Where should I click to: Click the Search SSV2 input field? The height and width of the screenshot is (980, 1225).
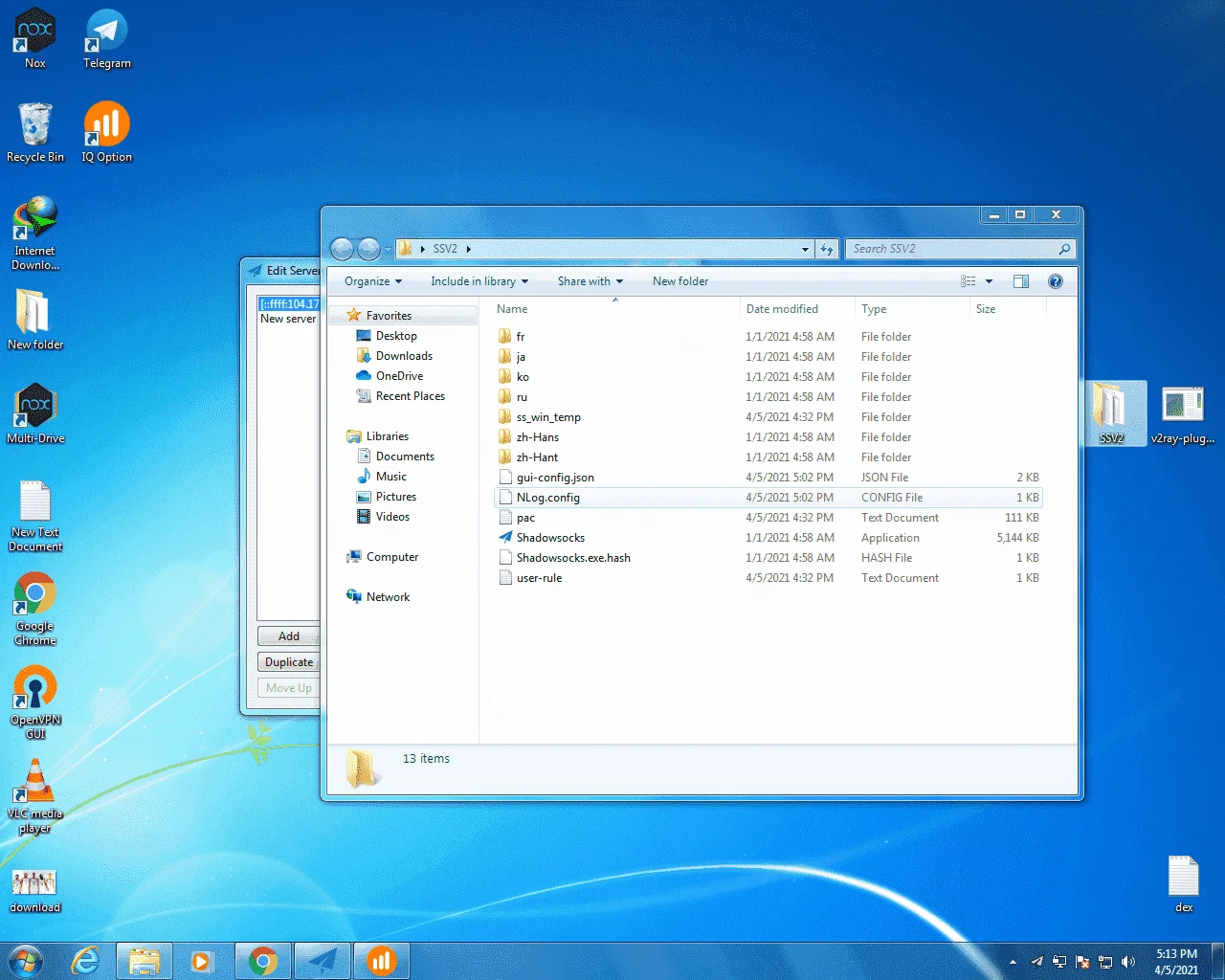click(x=960, y=249)
